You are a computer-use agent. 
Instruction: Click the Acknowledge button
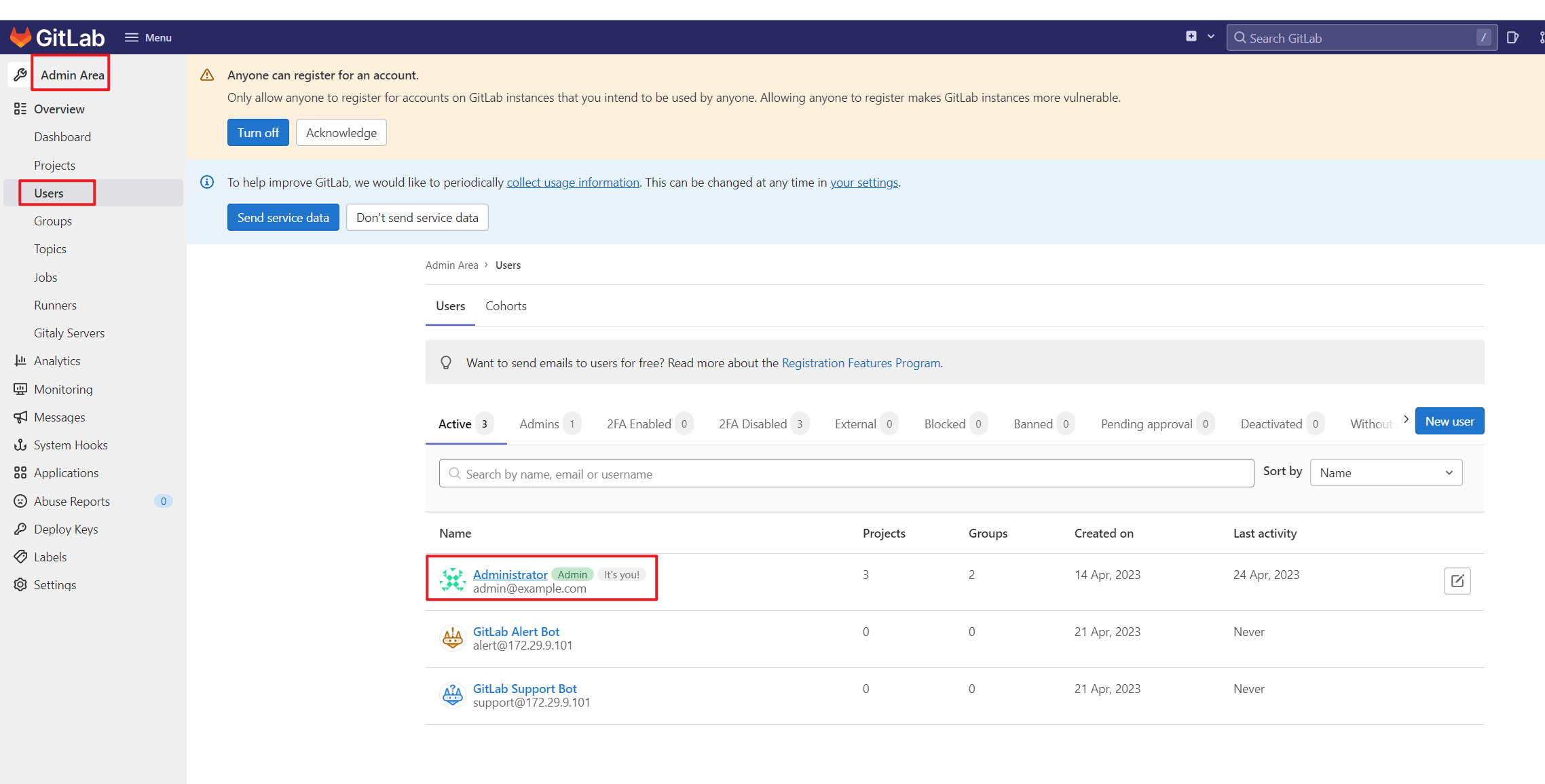click(x=341, y=132)
